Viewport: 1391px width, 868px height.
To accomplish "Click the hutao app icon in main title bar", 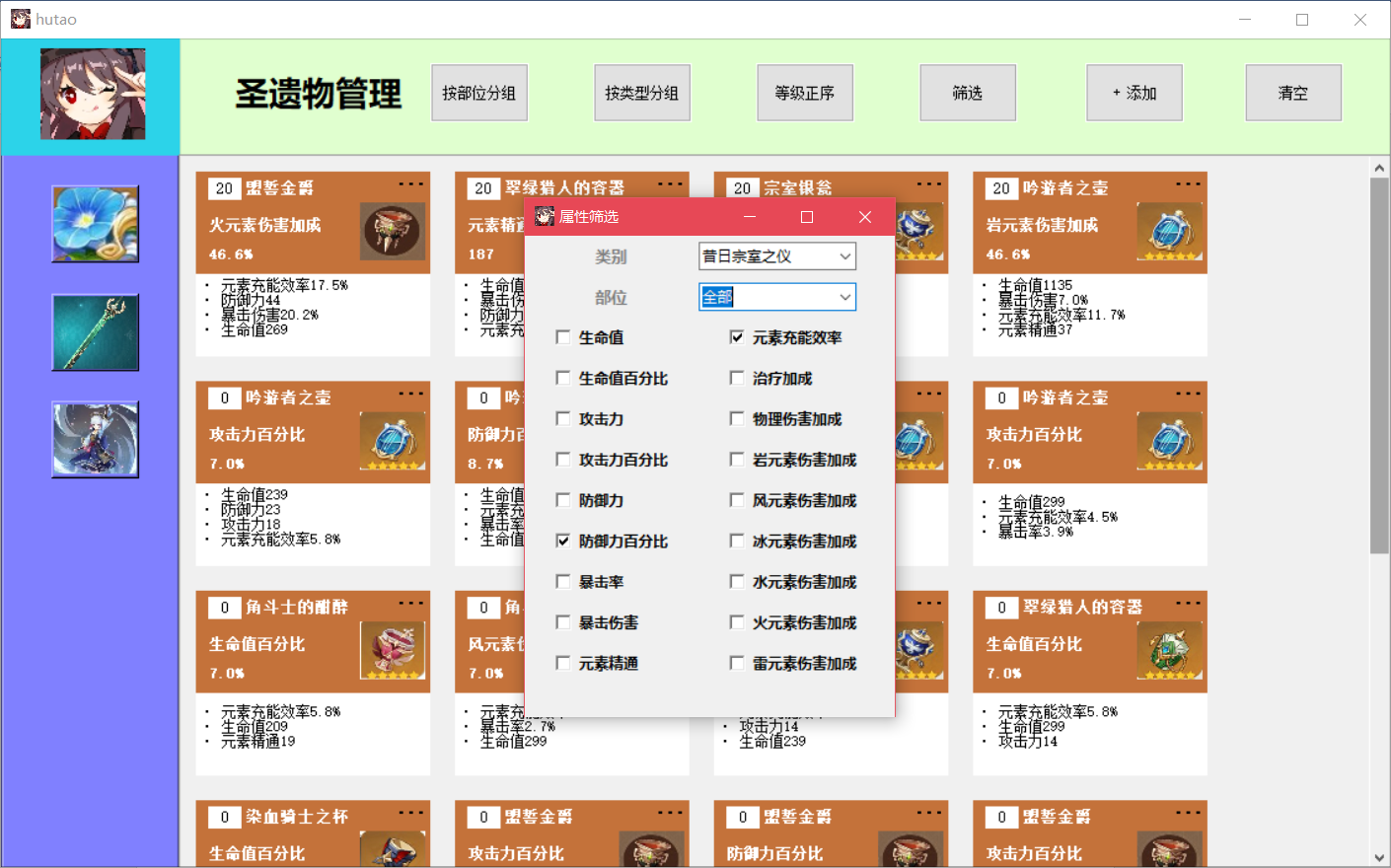I will [x=21, y=19].
